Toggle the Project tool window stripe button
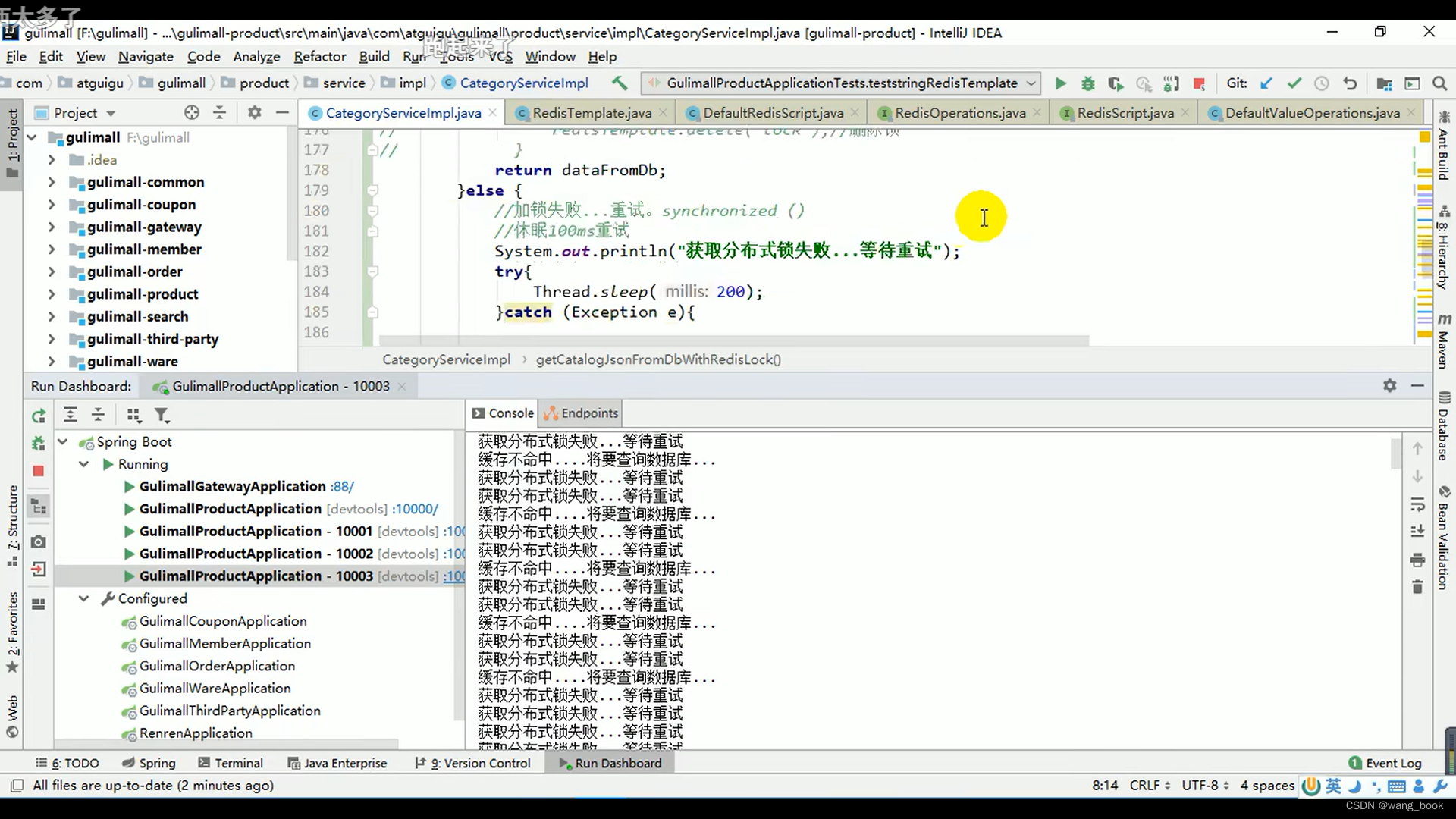The height and width of the screenshot is (819, 1456). click(12, 143)
